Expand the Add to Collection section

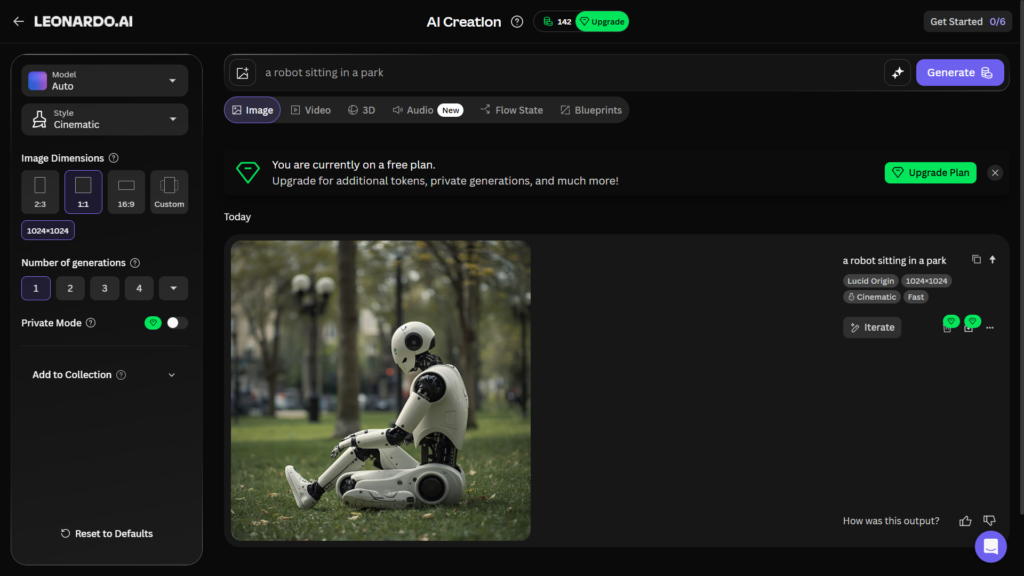point(104,375)
